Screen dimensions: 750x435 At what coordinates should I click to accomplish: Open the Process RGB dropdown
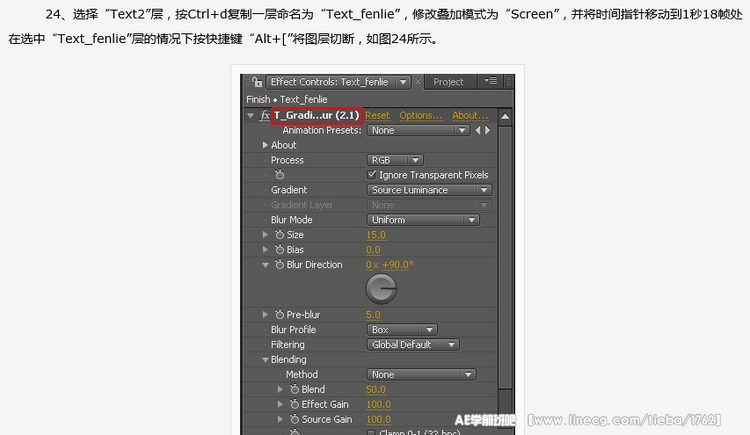pos(395,160)
